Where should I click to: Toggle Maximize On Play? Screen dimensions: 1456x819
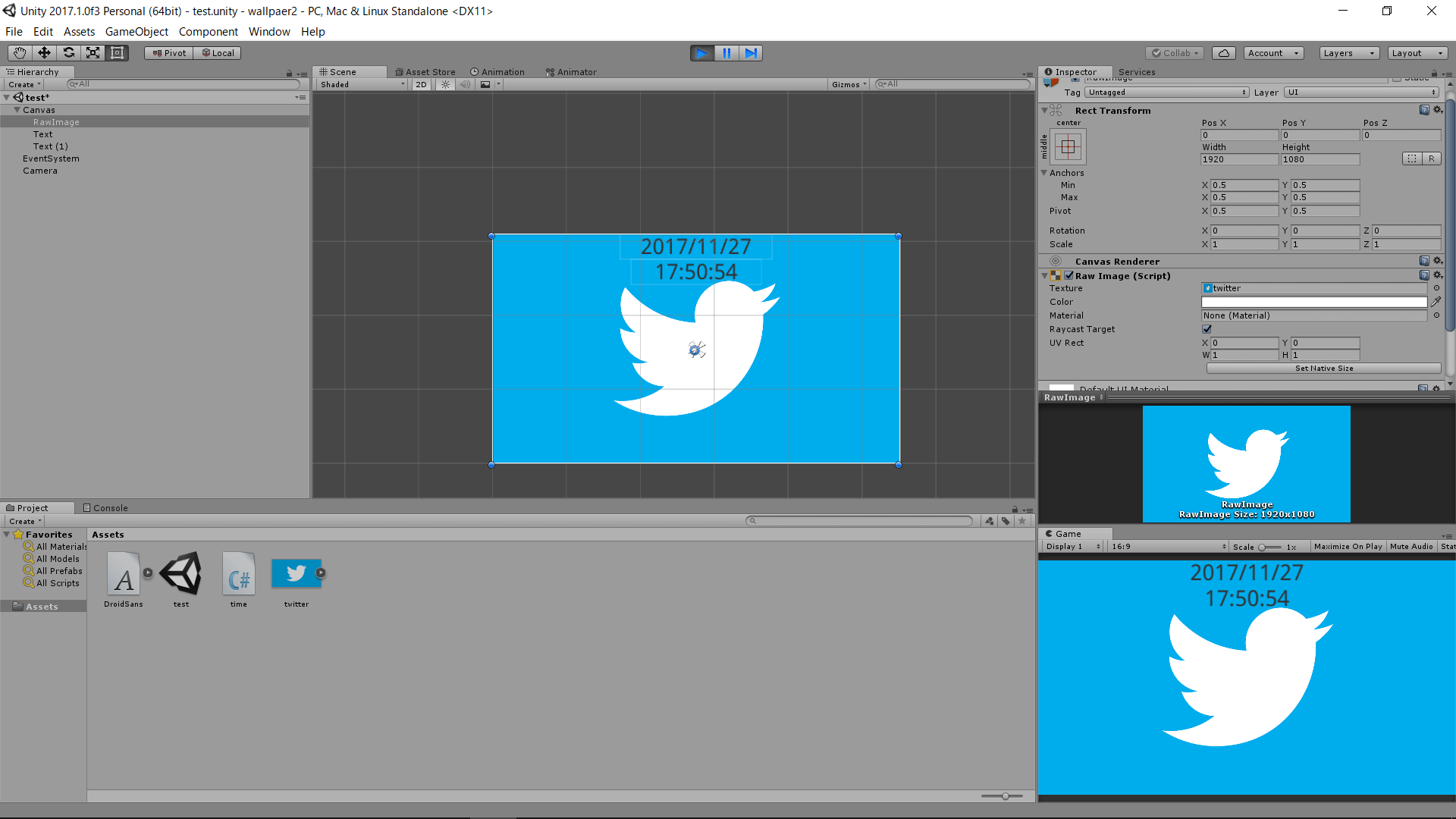click(1348, 547)
